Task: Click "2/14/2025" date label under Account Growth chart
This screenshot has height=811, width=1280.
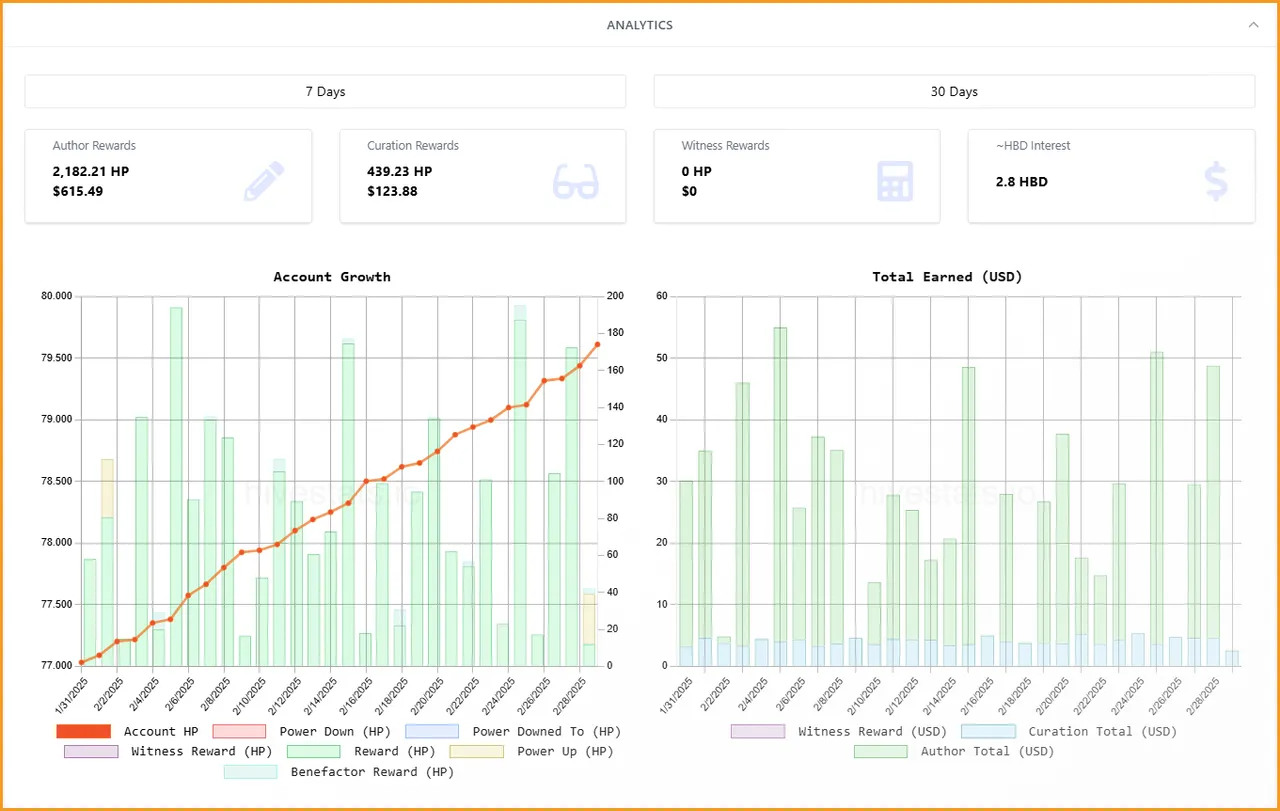Action: pyautogui.click(x=318, y=694)
